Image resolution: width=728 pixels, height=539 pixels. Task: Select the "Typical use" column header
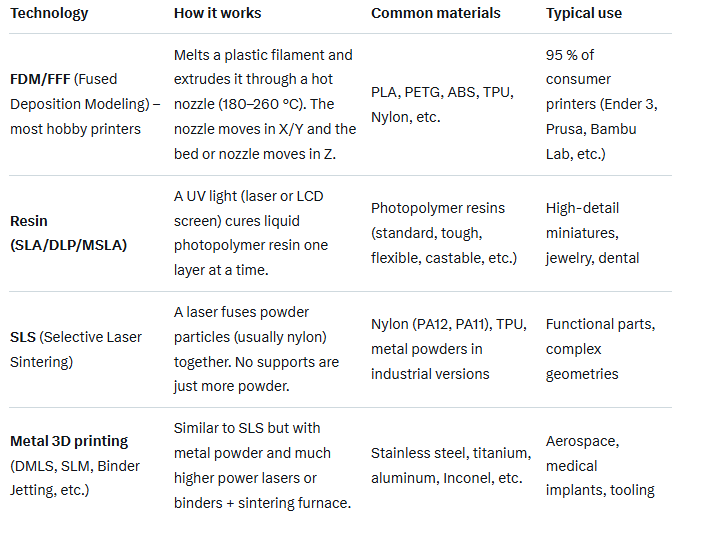pos(584,14)
